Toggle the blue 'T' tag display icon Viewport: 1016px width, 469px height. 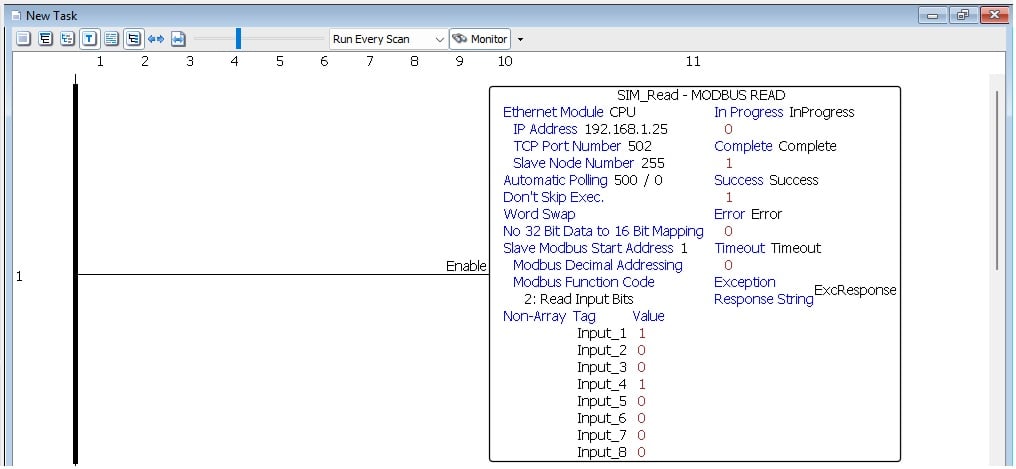click(x=89, y=39)
